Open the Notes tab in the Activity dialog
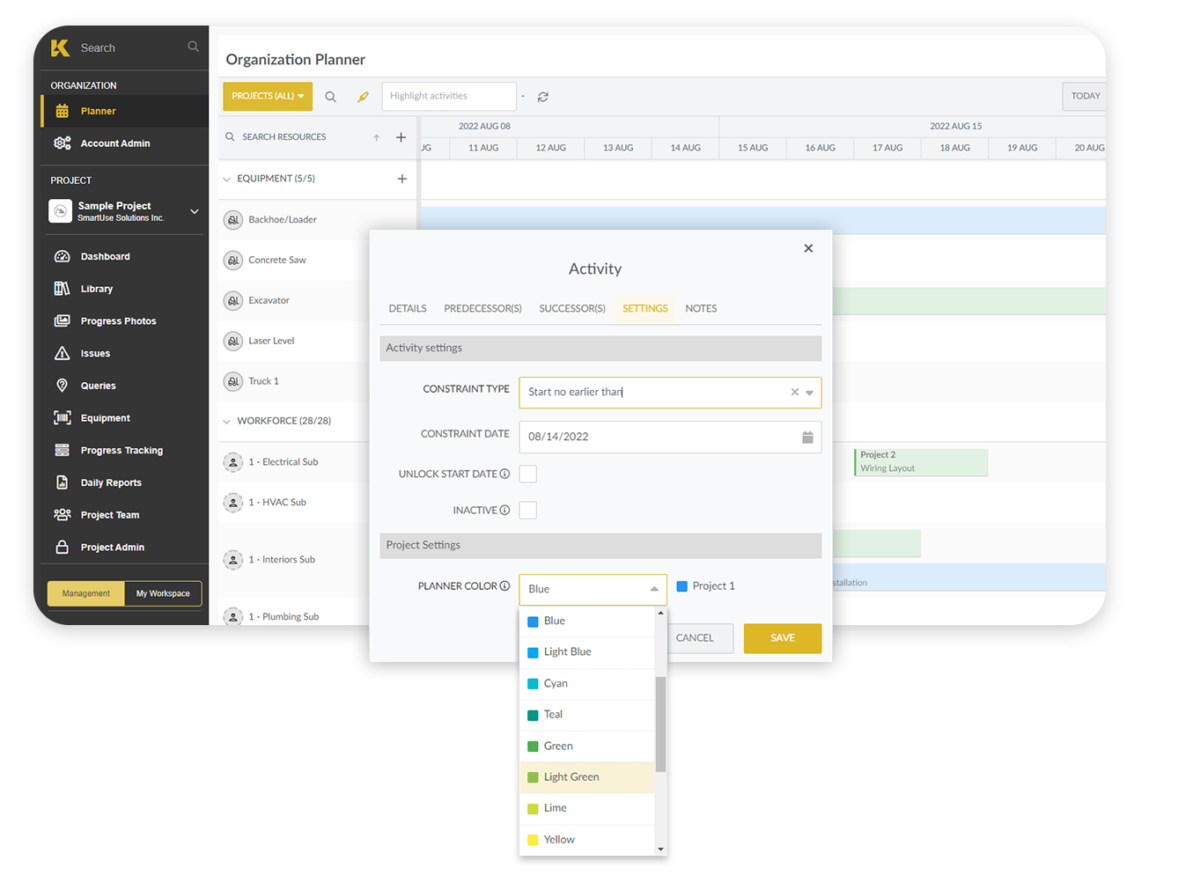 tap(700, 308)
